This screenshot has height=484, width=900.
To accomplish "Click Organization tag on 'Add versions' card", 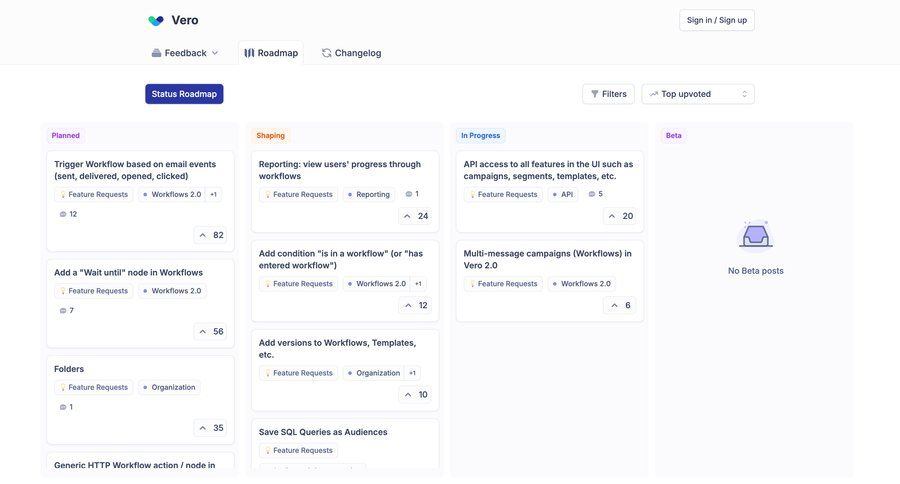I will click(x=374, y=373).
